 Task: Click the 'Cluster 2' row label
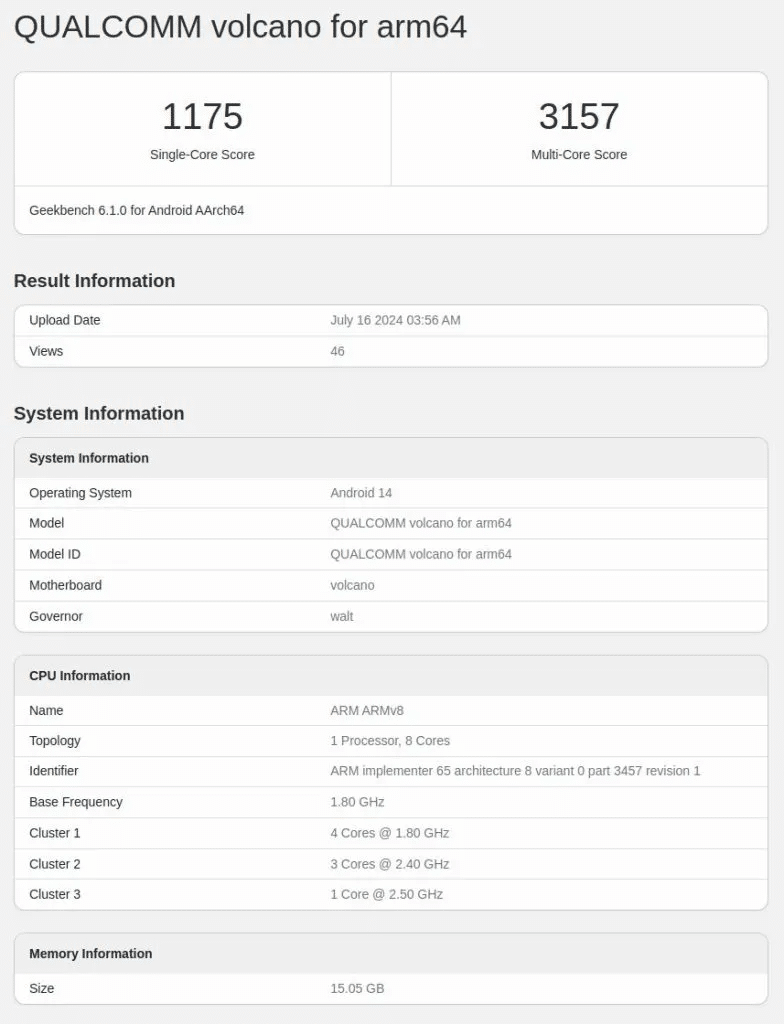pyautogui.click(x=54, y=864)
